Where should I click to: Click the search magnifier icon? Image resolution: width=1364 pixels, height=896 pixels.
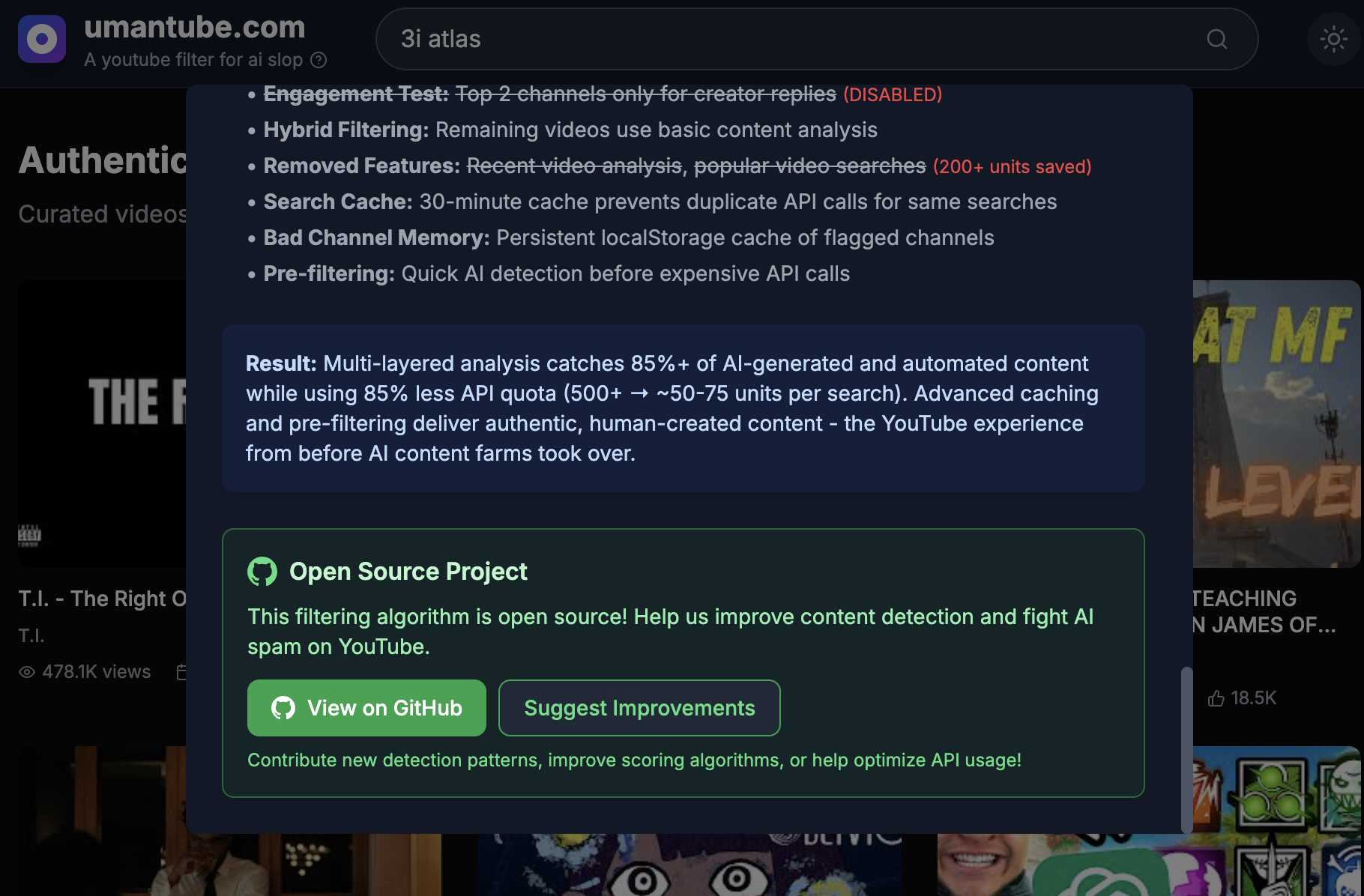(x=1217, y=39)
